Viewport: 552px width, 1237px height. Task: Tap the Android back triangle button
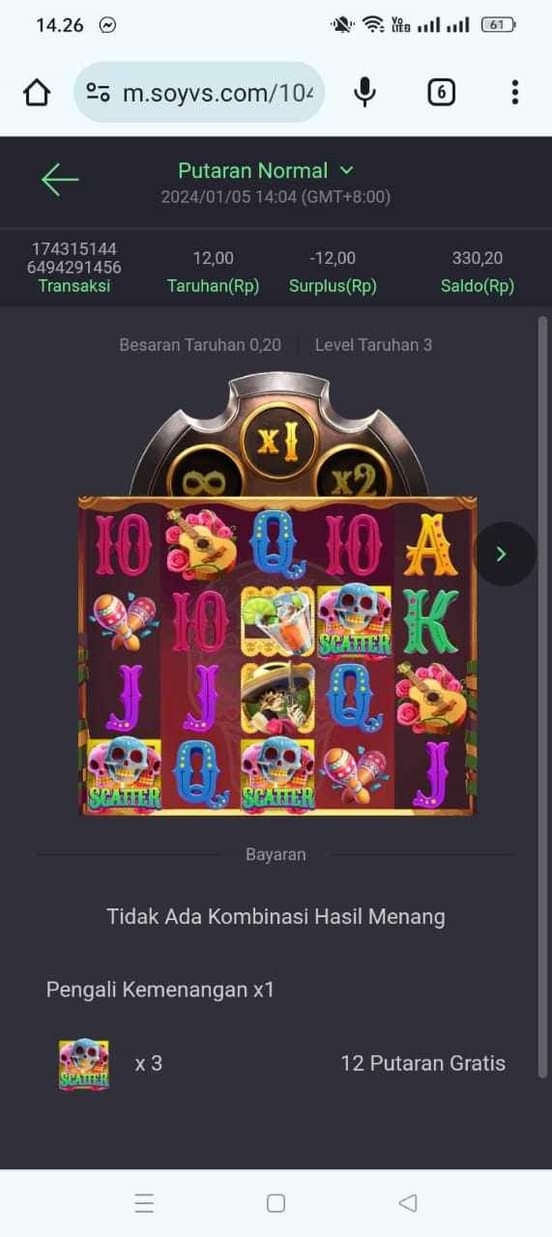pos(407,1203)
